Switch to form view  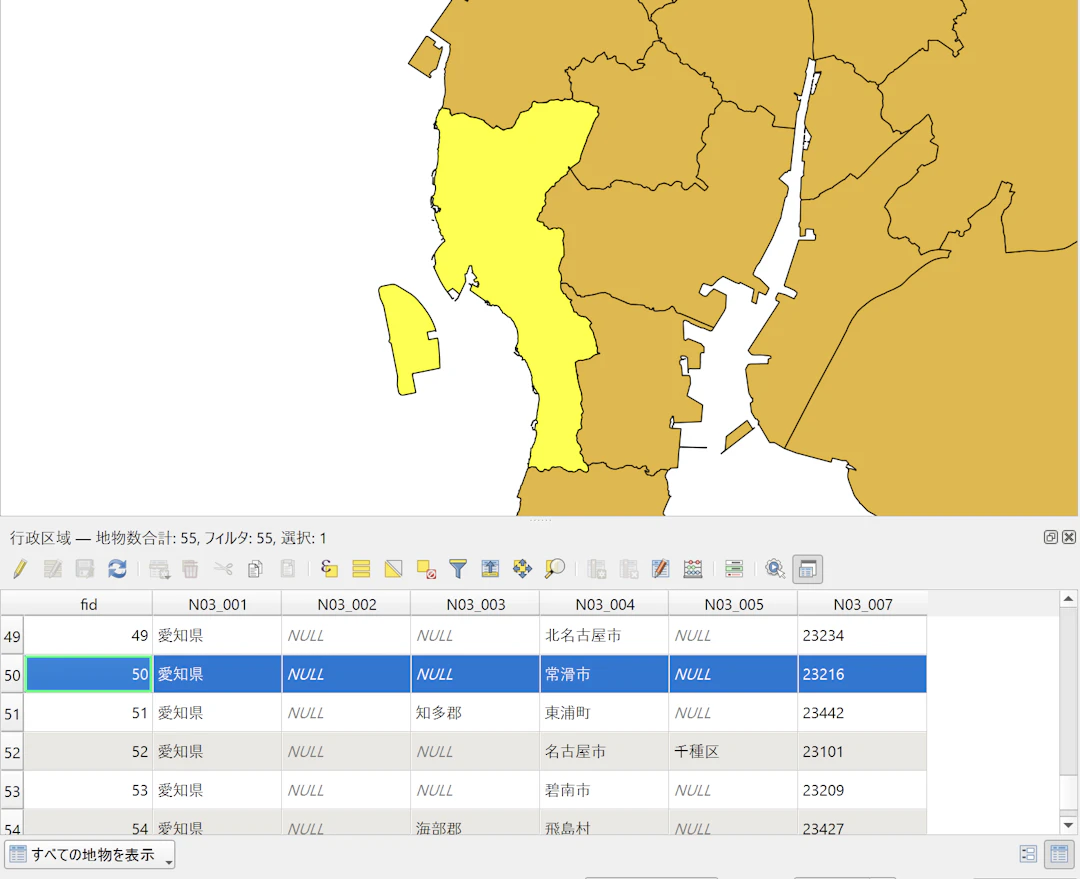(x=1028, y=854)
